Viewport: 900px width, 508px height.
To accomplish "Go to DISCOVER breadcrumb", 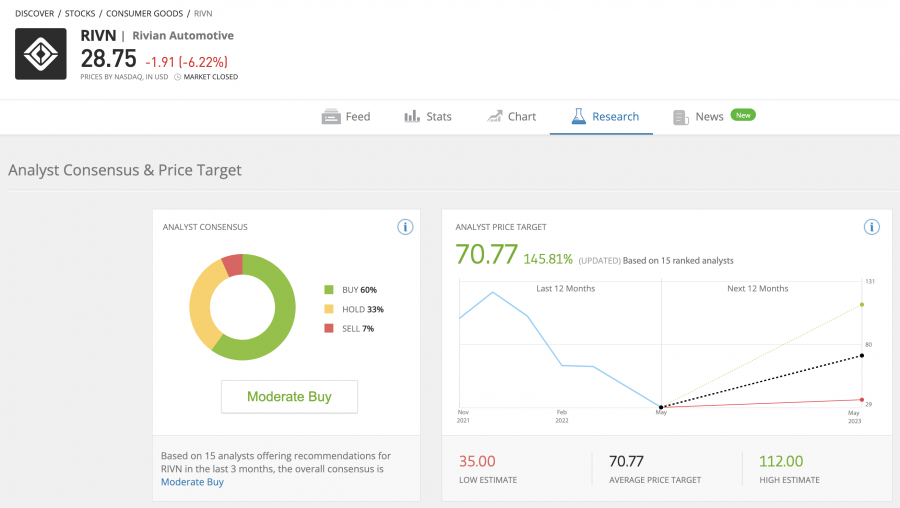I will (34, 13).
